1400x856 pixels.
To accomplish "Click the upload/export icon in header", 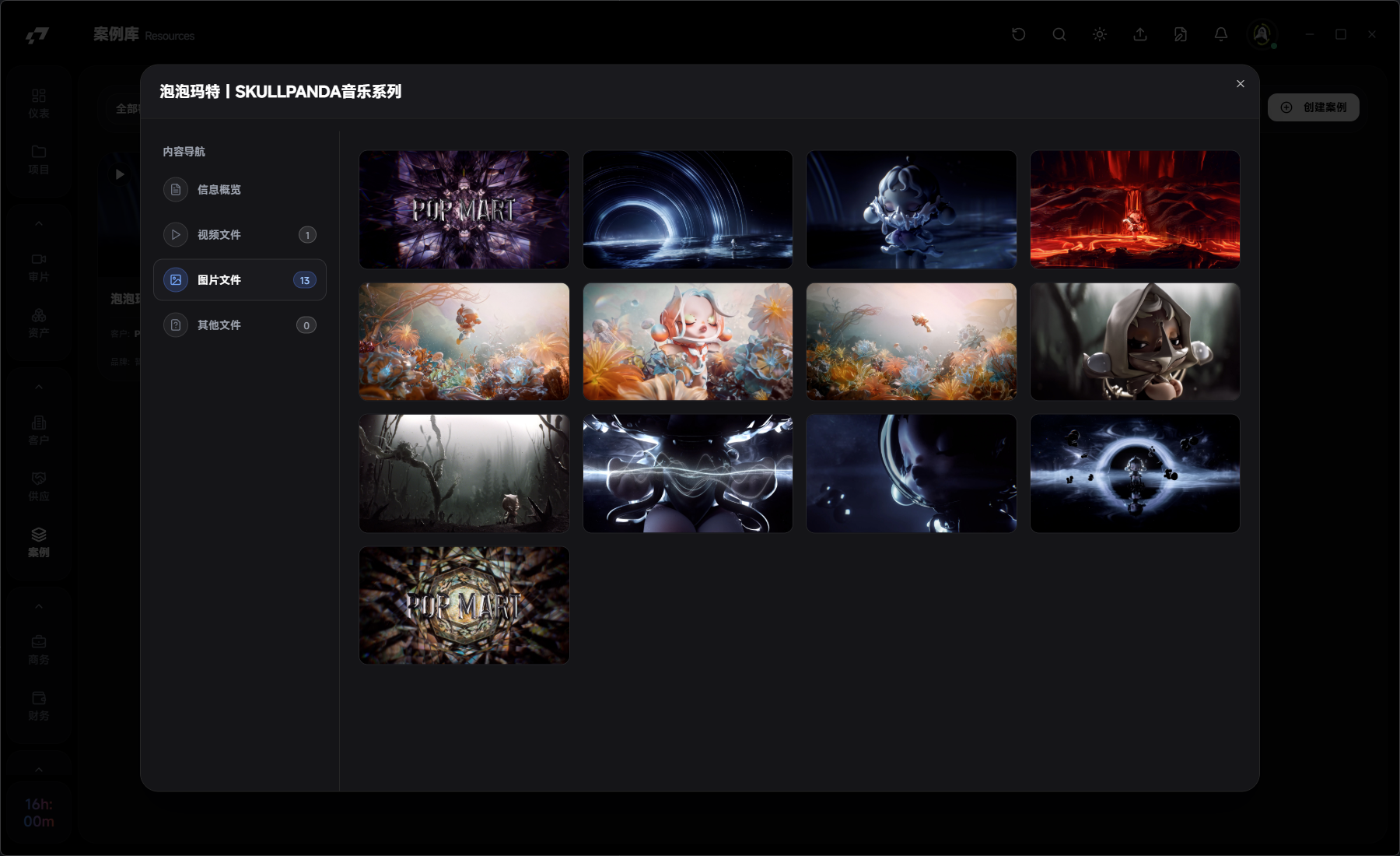I will (x=1139, y=34).
